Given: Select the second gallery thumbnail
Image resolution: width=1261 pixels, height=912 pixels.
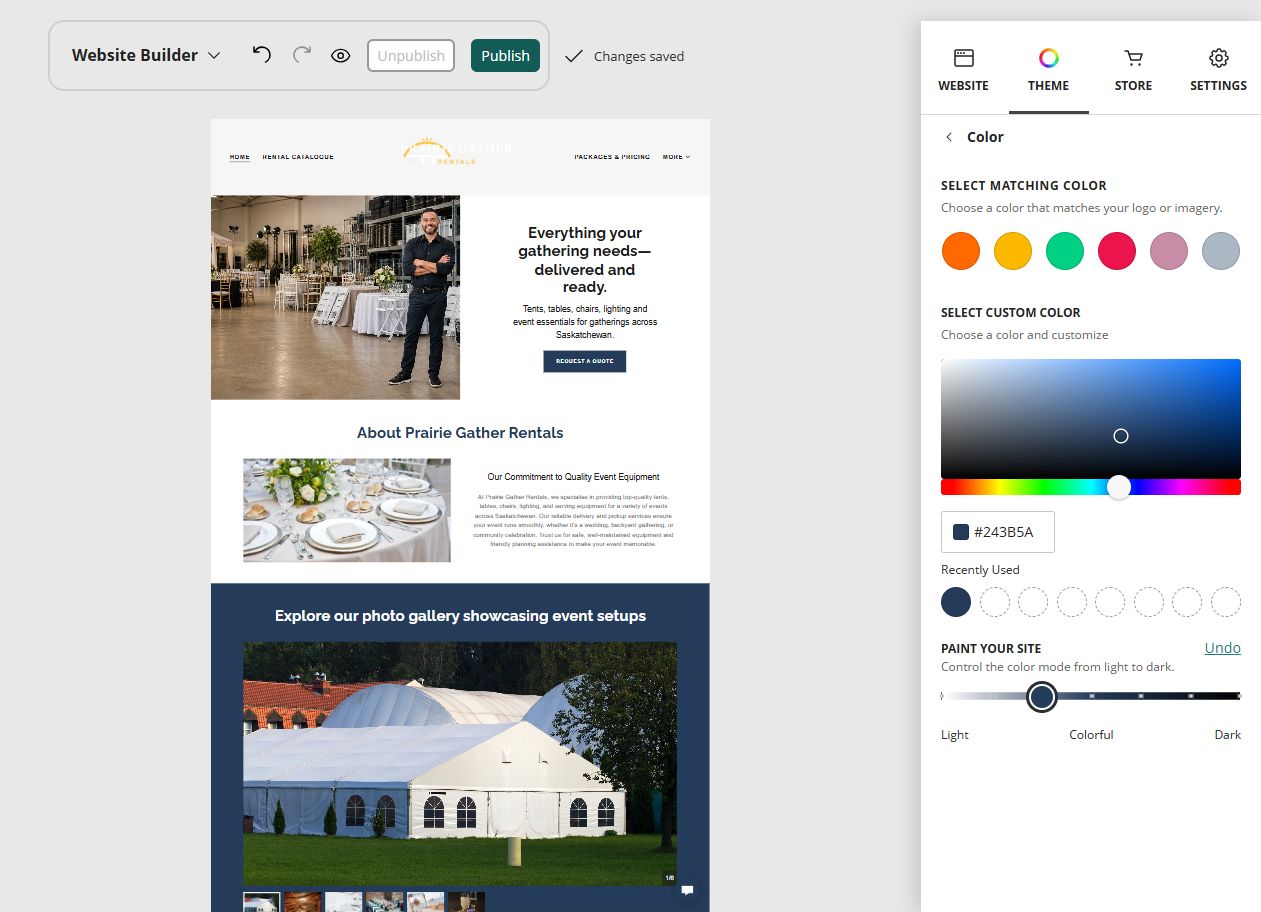Looking at the screenshot, I should pyautogui.click(x=303, y=902).
